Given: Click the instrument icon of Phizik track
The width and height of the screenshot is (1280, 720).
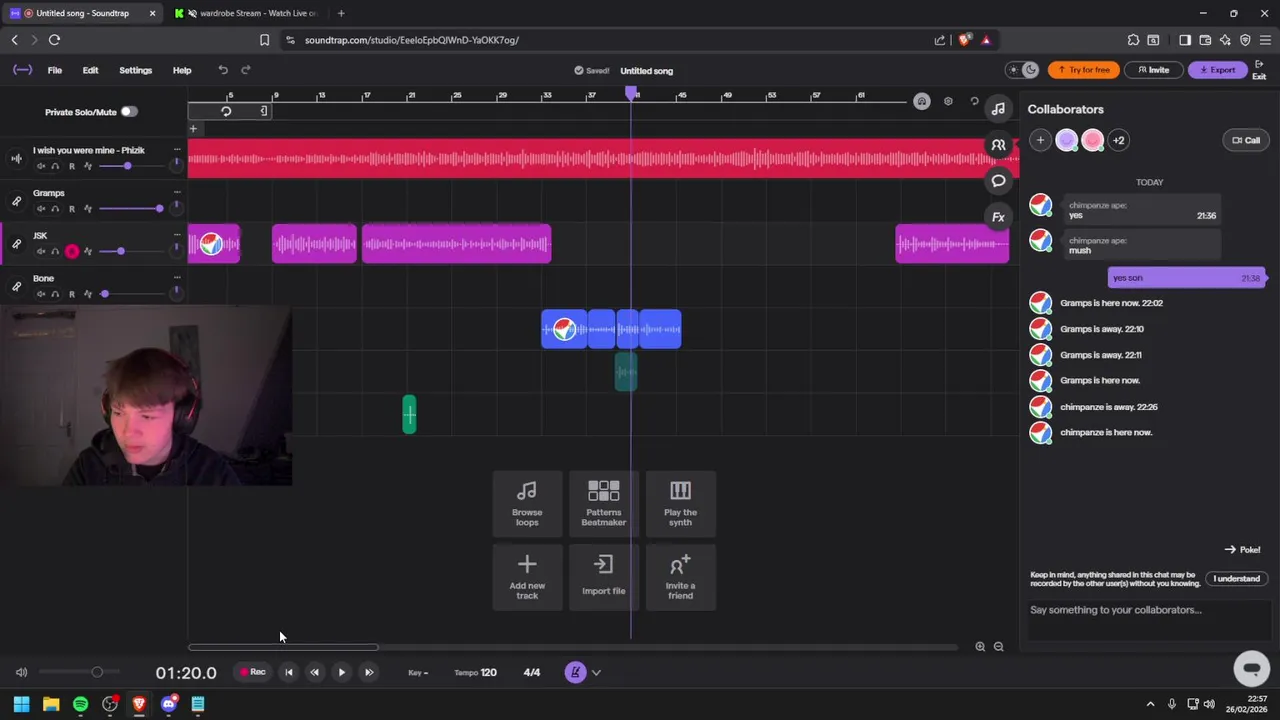Looking at the screenshot, I should coord(16,158).
